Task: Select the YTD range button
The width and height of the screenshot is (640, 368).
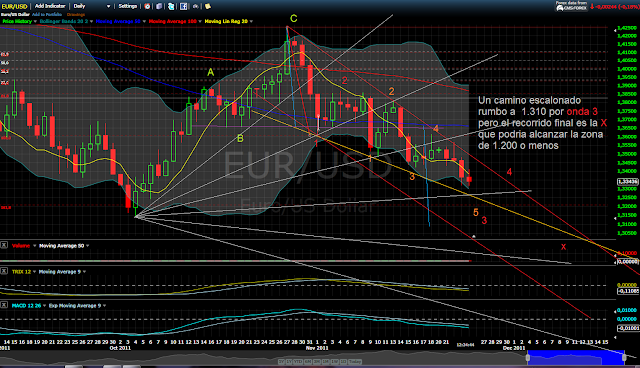Action: pos(298,361)
